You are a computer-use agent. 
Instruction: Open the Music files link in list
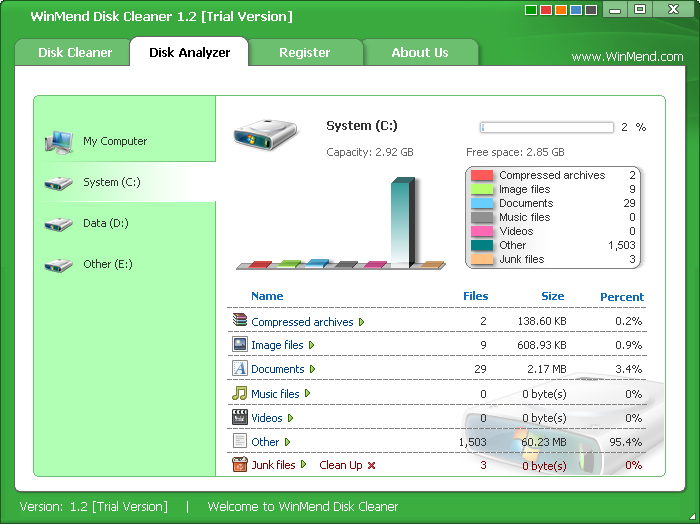pos(275,394)
